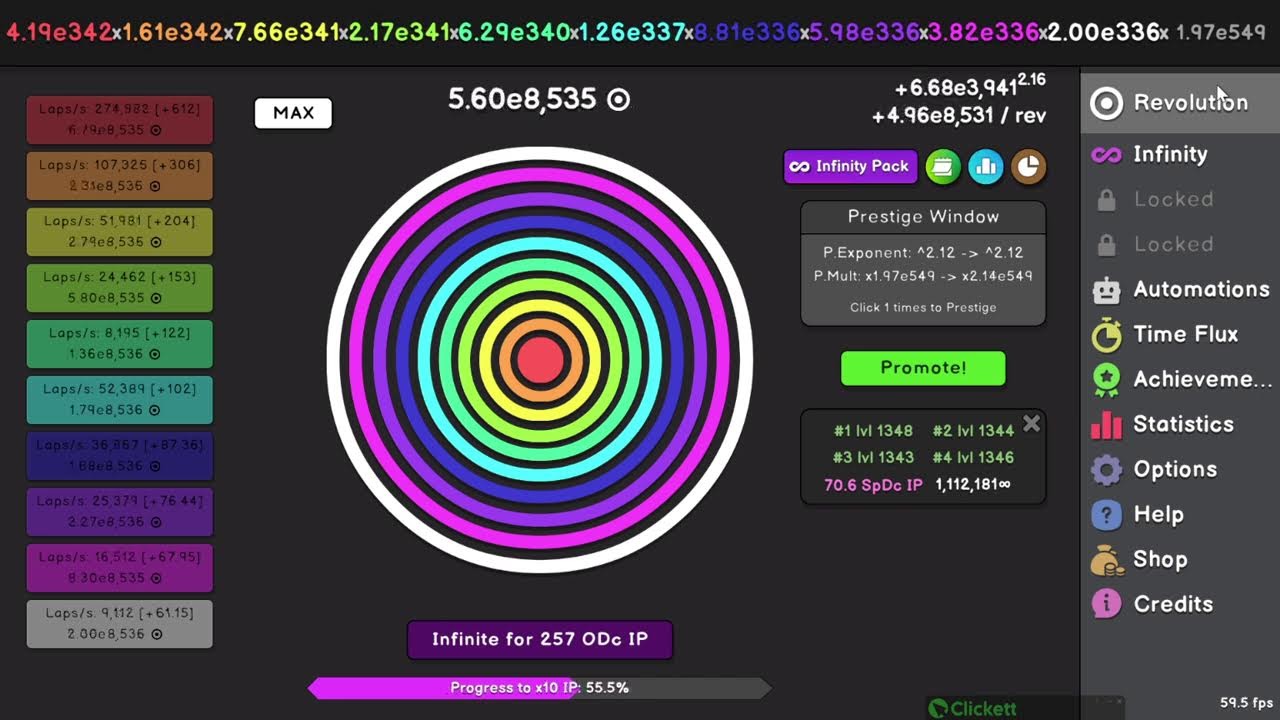
Task: Select the Shop menu label
Action: [1160, 560]
